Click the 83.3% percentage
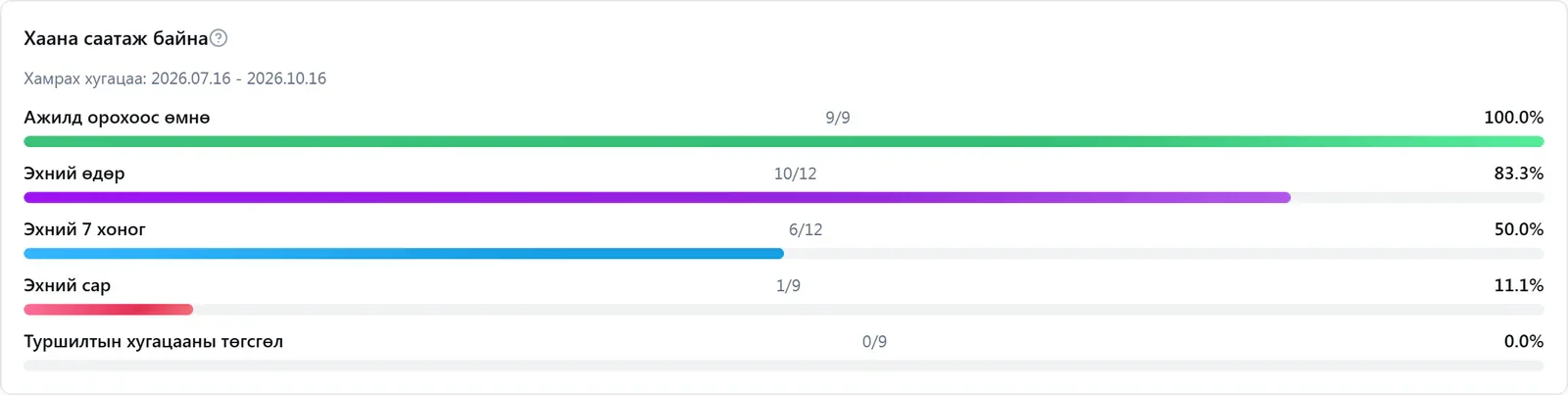 [1519, 173]
